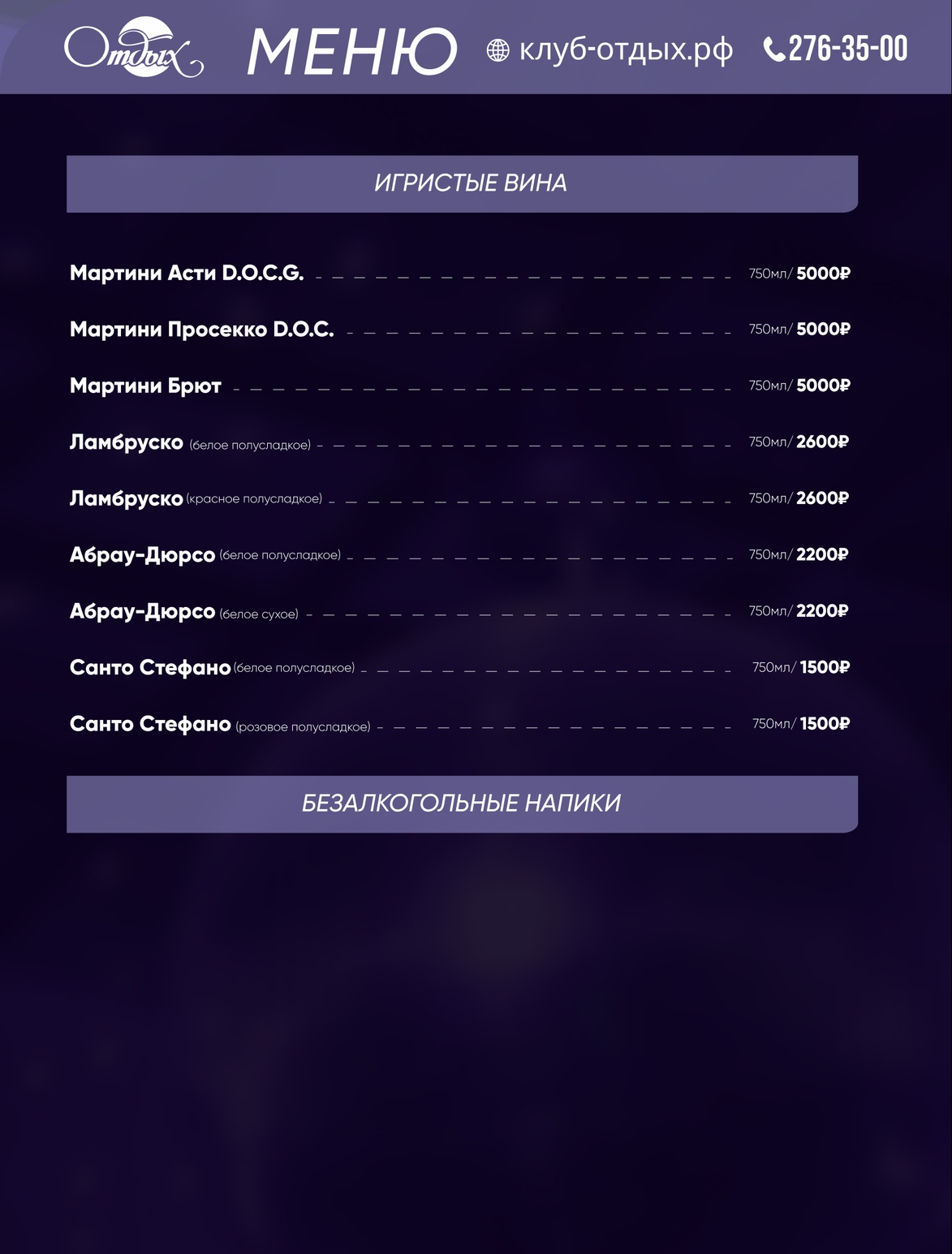Screen dimensions: 952x1254
Task: Open the клуб-отдых.рф website link
Action: click(x=626, y=50)
